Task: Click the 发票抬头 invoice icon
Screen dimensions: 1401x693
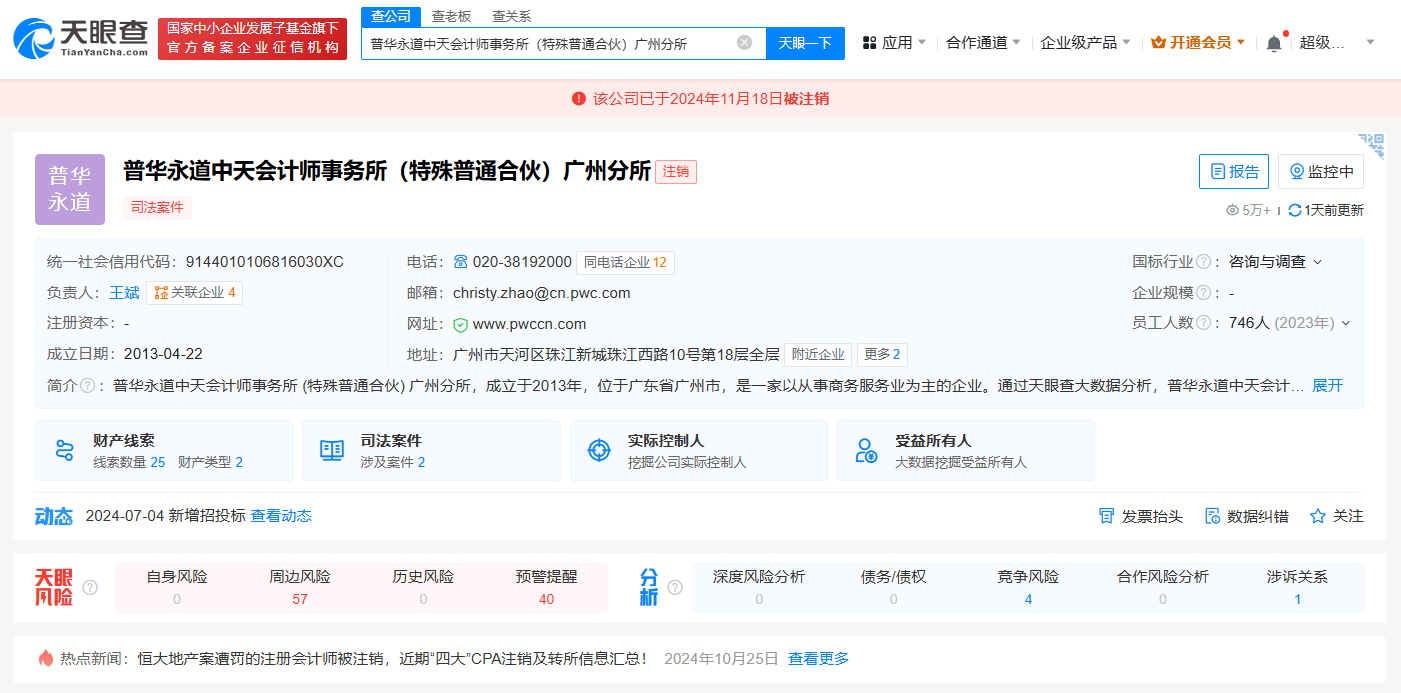Action: [1106, 516]
